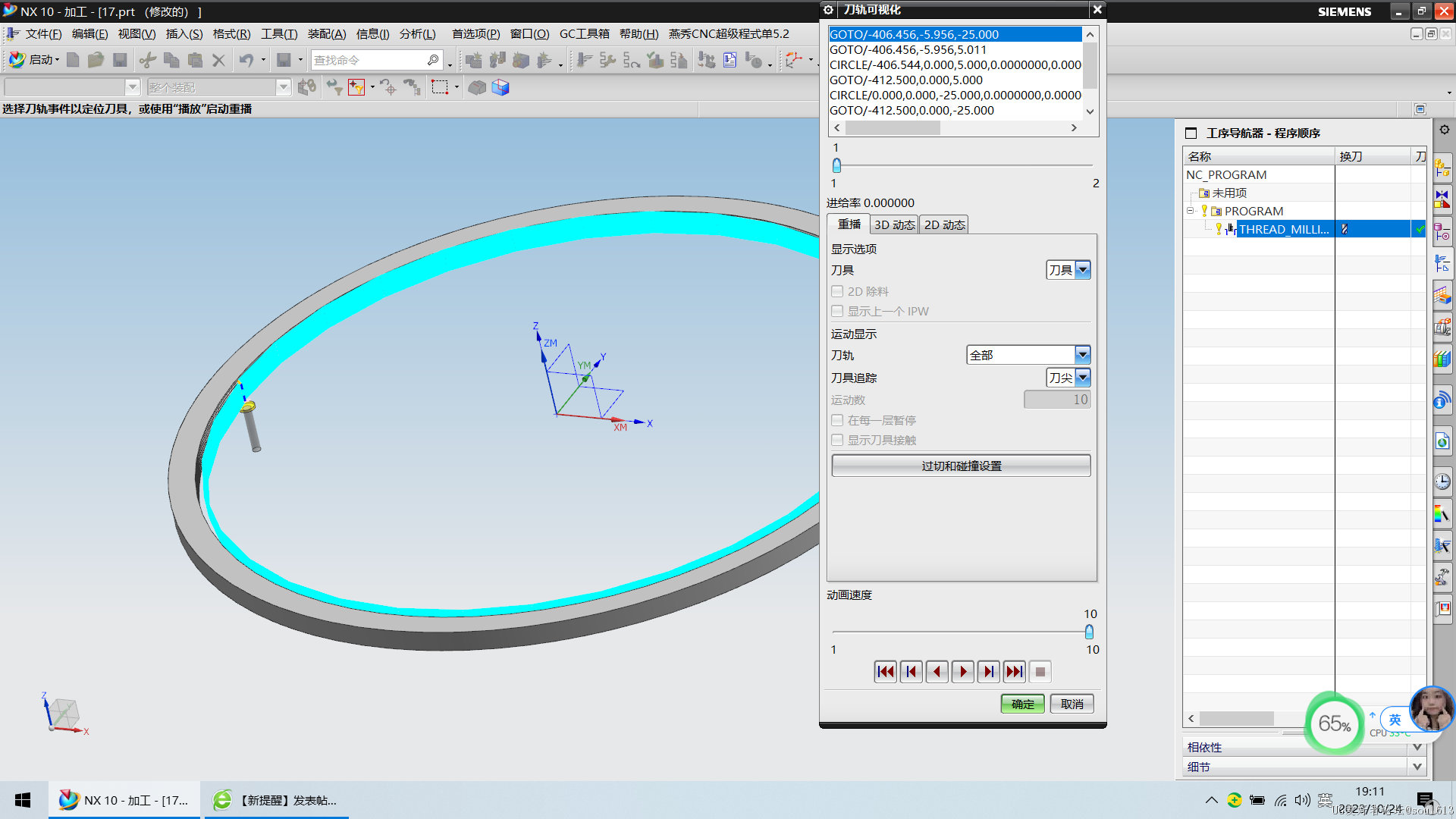Select the CIRCLE/-406.544 tool path line
Image resolution: width=1456 pixels, height=819 pixels.
(x=955, y=64)
